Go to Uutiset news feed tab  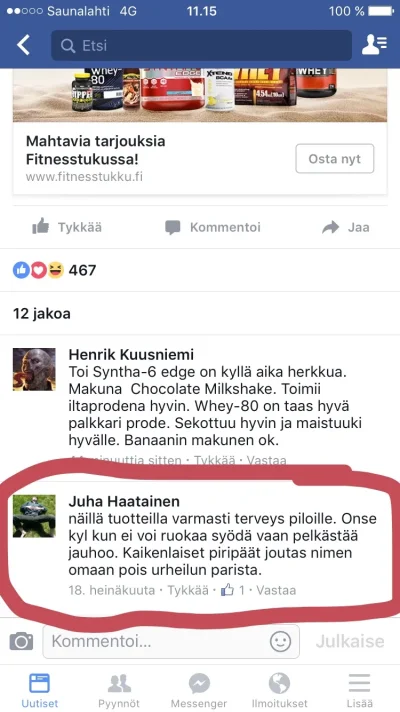(x=40, y=690)
